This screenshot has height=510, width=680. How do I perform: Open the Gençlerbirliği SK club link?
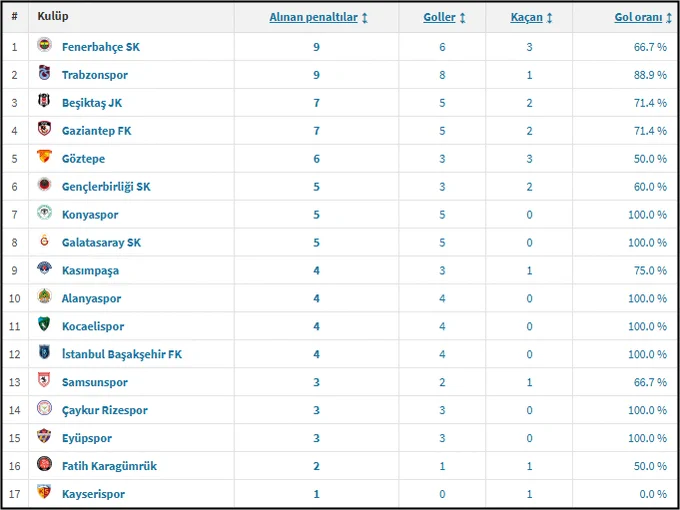pyautogui.click(x=106, y=186)
